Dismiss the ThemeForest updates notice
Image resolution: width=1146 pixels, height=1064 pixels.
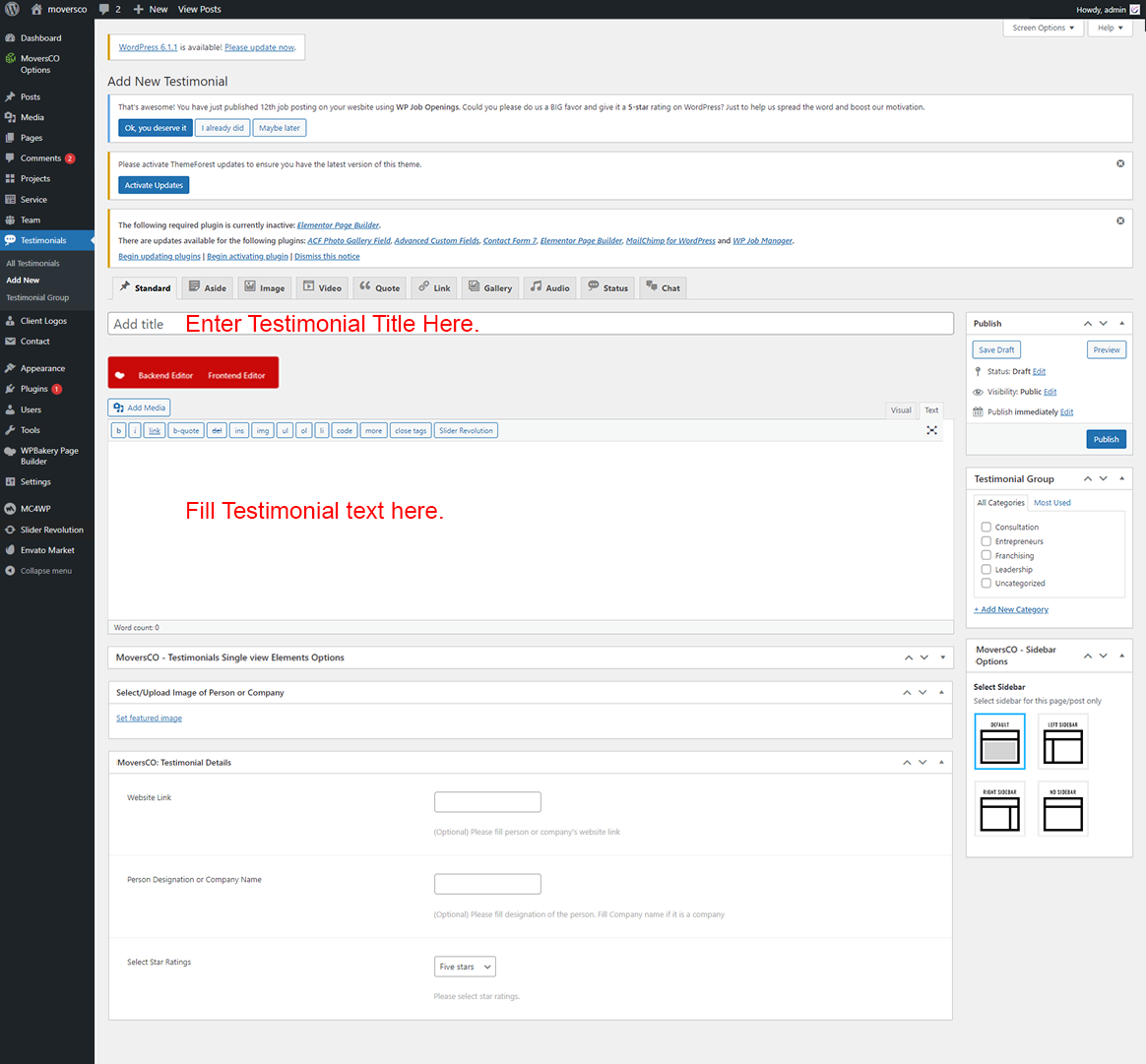[1119, 163]
